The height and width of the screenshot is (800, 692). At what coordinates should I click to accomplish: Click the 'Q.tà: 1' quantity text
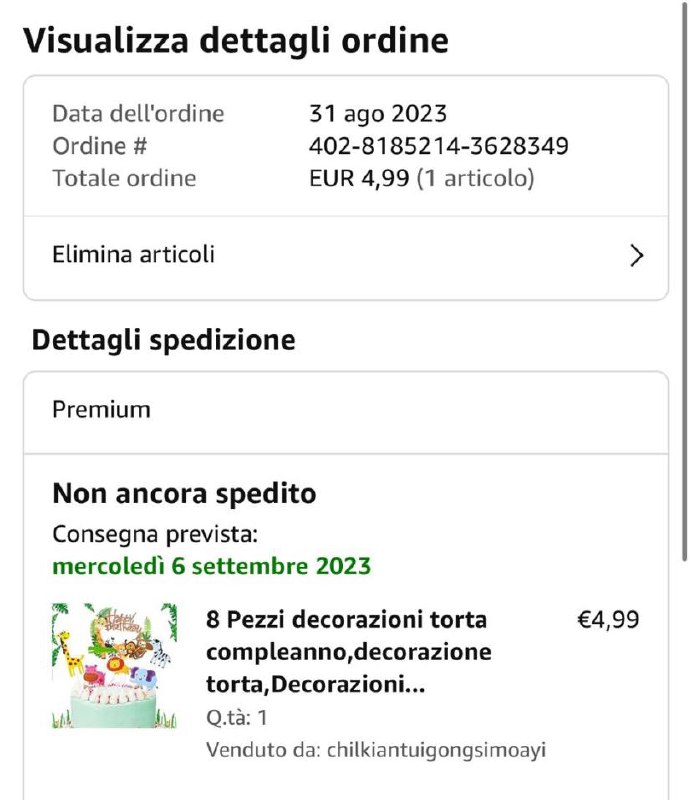pos(236,718)
